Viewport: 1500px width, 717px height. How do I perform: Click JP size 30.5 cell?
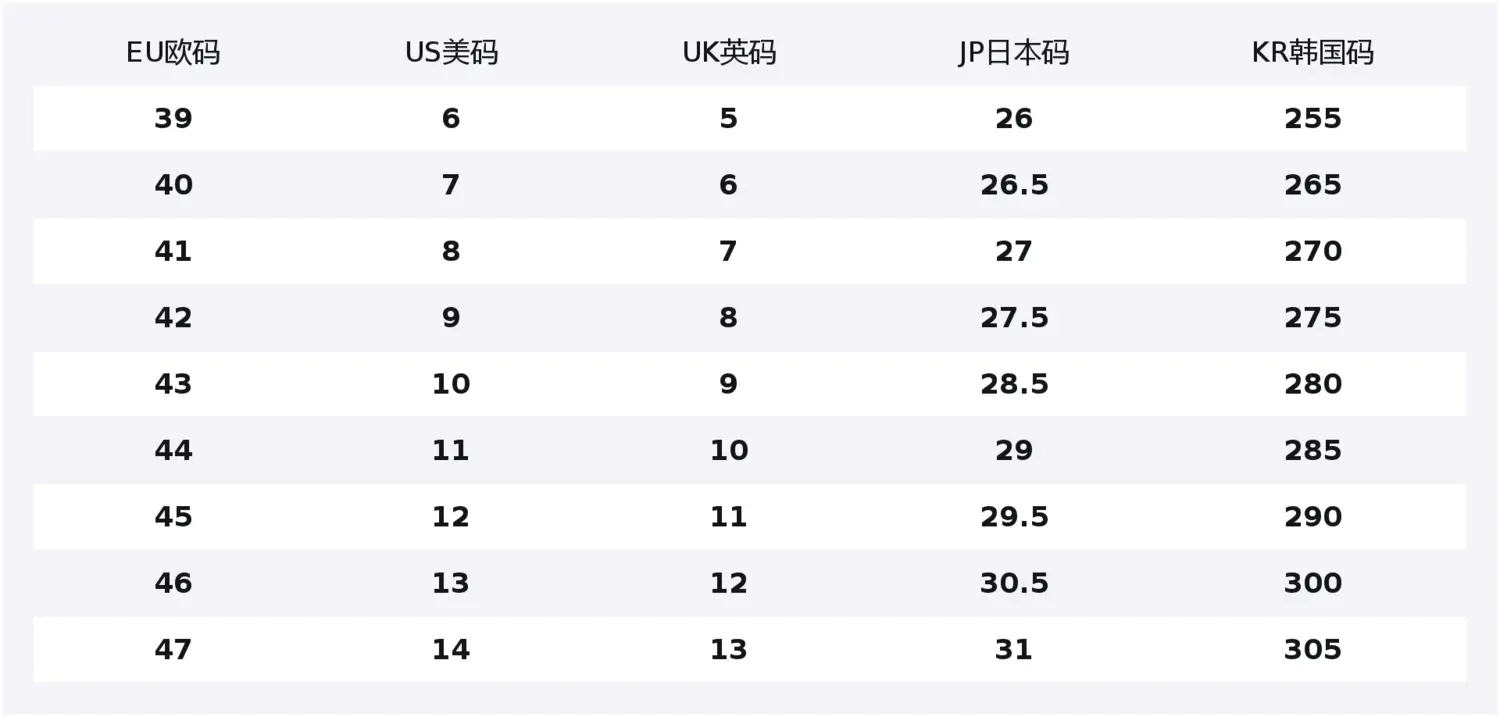click(1014, 583)
